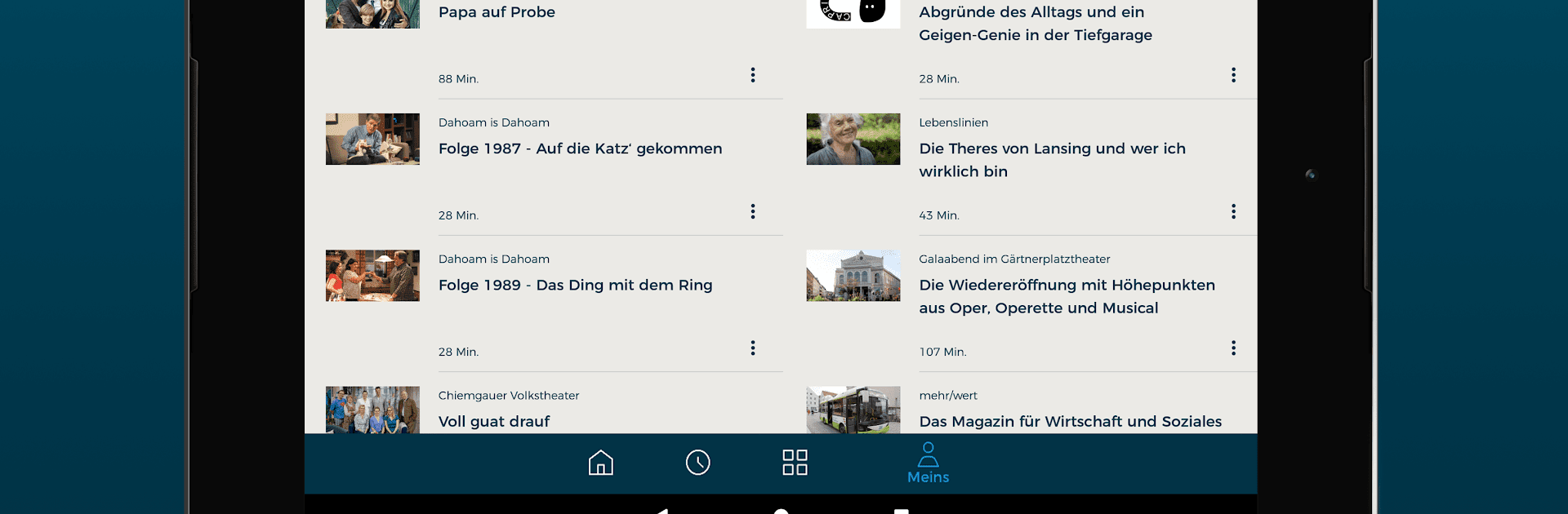Image resolution: width=1568 pixels, height=514 pixels.
Task: Open Chiemgauer Volkstheater group thumbnail
Action: [372, 410]
